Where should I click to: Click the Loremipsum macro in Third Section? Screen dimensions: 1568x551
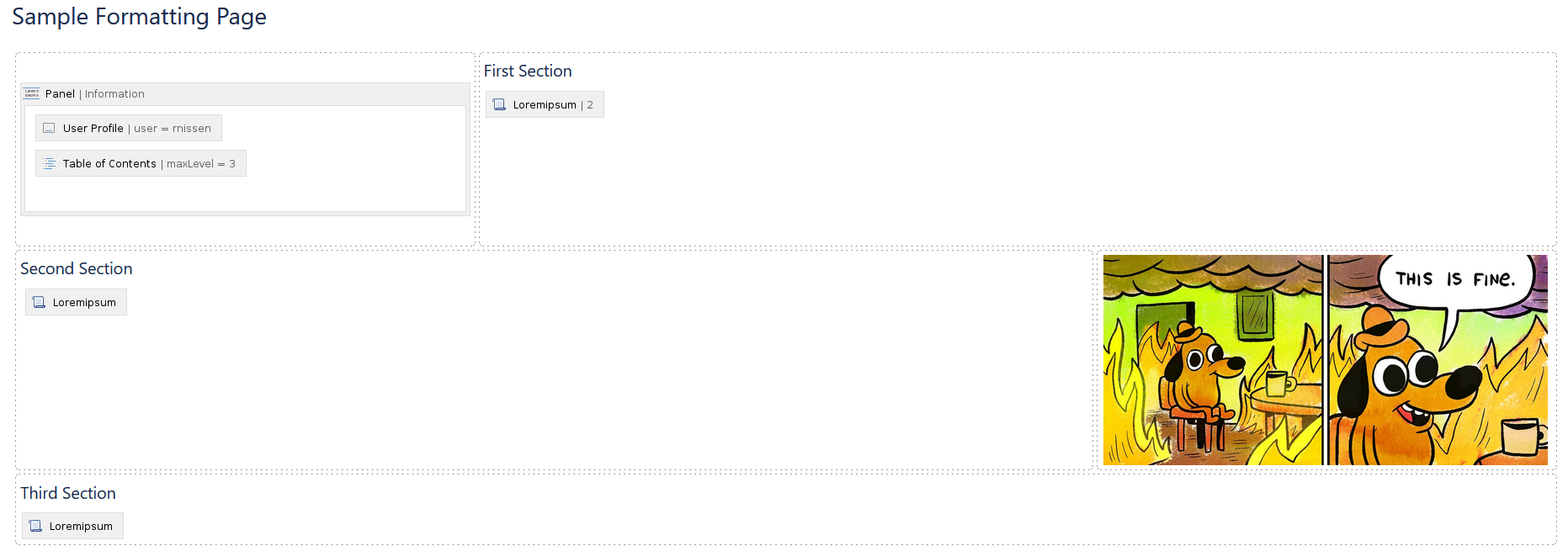(72, 525)
